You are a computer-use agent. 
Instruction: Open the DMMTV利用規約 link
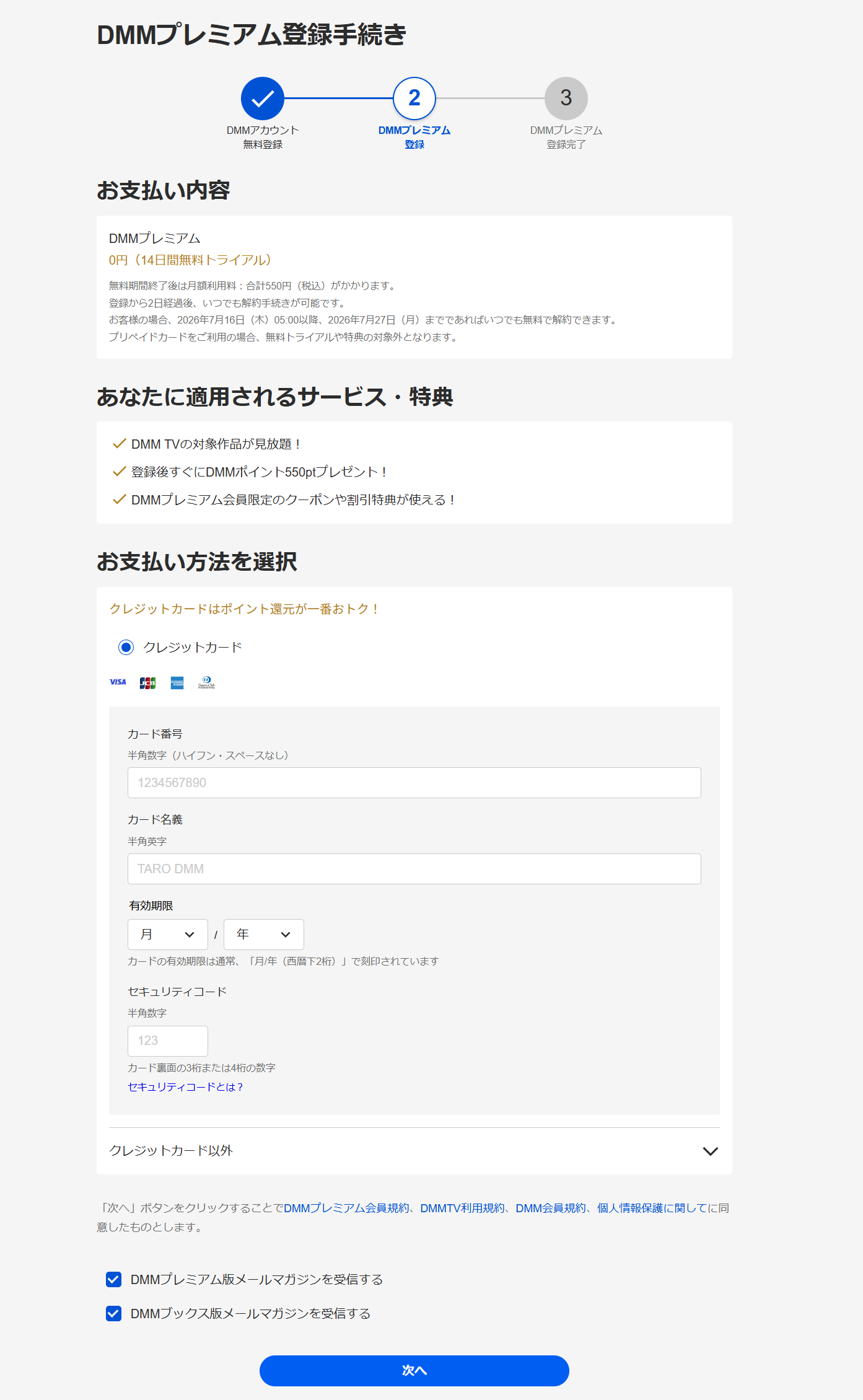pyautogui.click(x=462, y=1208)
